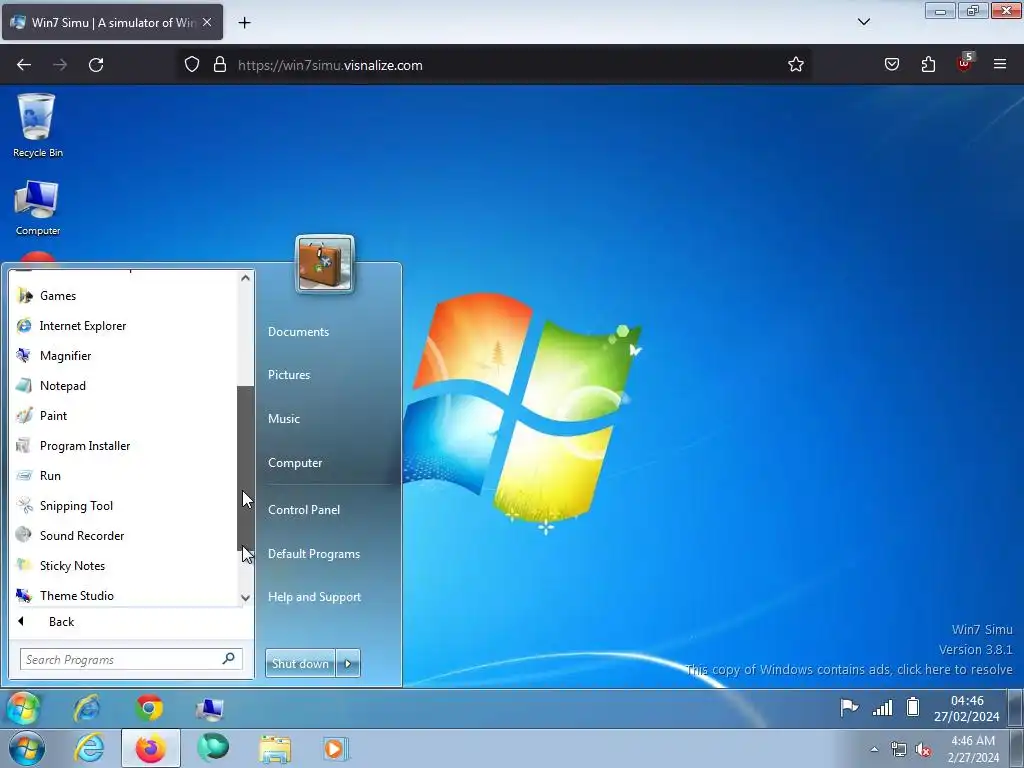Reload the Win7 Simu page
The height and width of the screenshot is (768, 1024).
click(96, 65)
